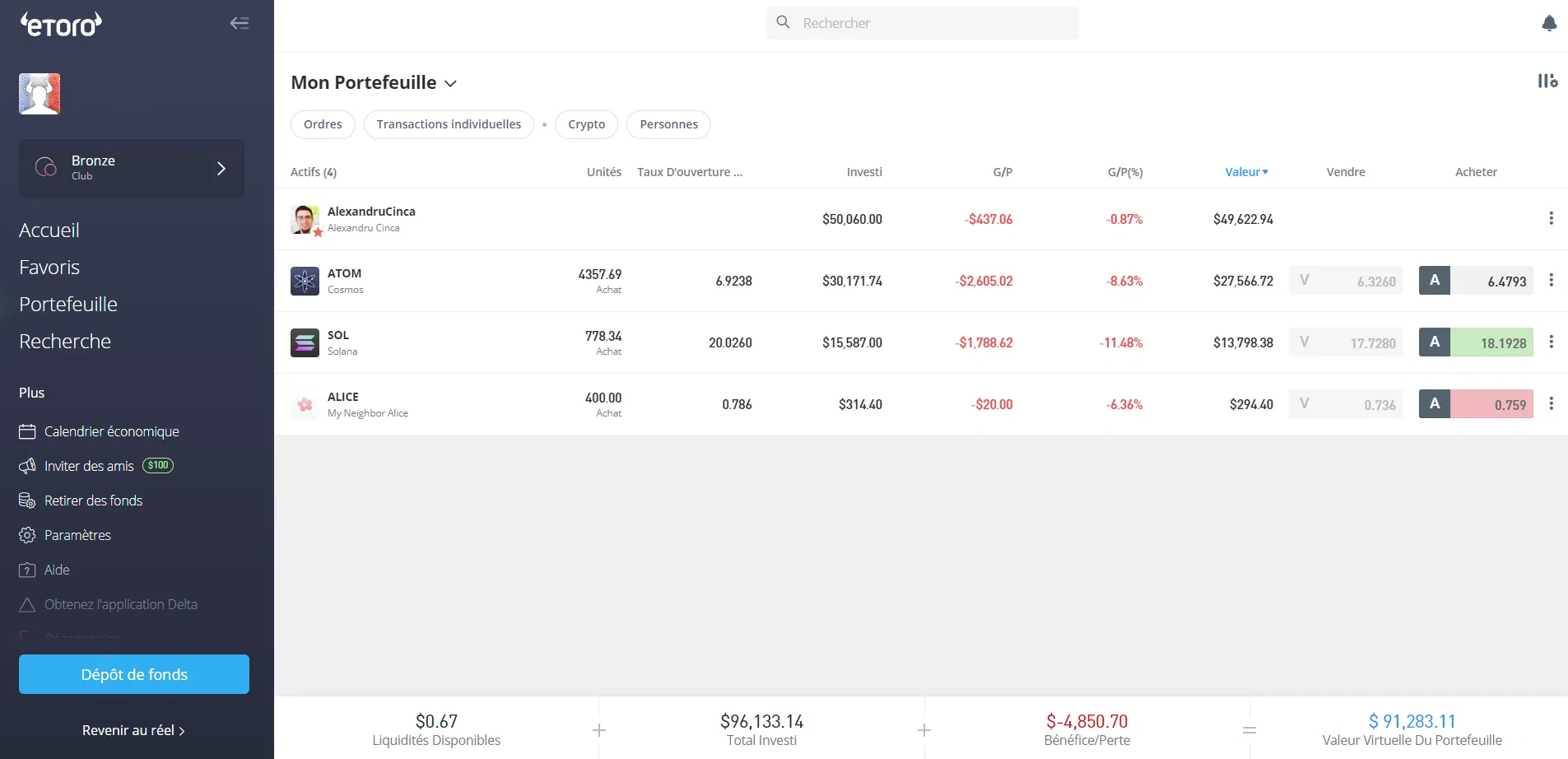1568x759 pixels.
Task: Click the help question mark icon
Action: pyautogui.click(x=27, y=570)
